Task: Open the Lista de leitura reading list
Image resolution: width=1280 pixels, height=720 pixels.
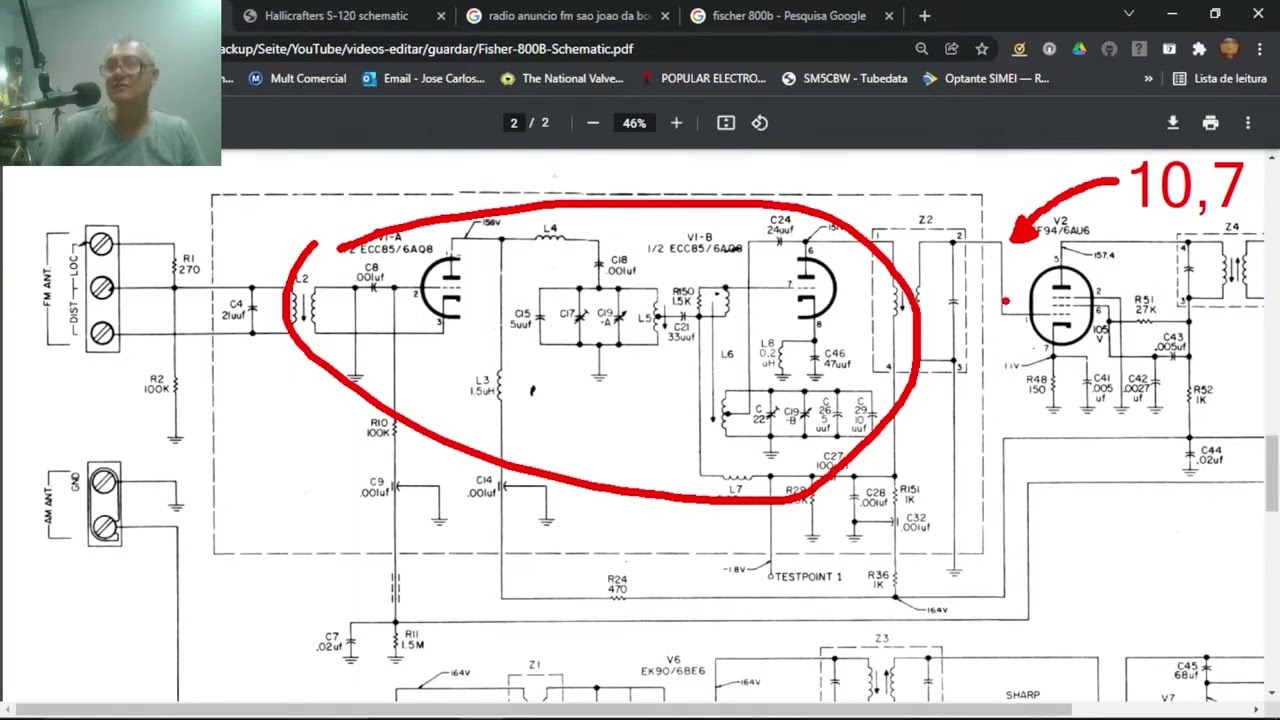Action: click(x=1220, y=79)
